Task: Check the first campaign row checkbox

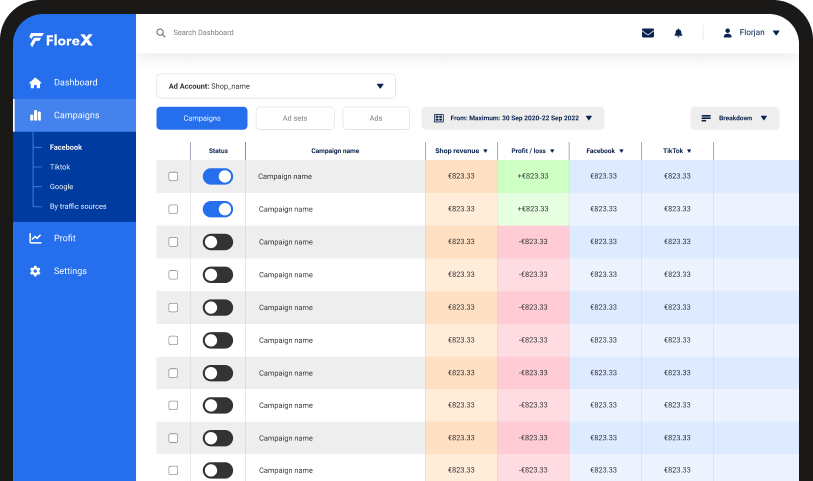Action: (x=173, y=176)
